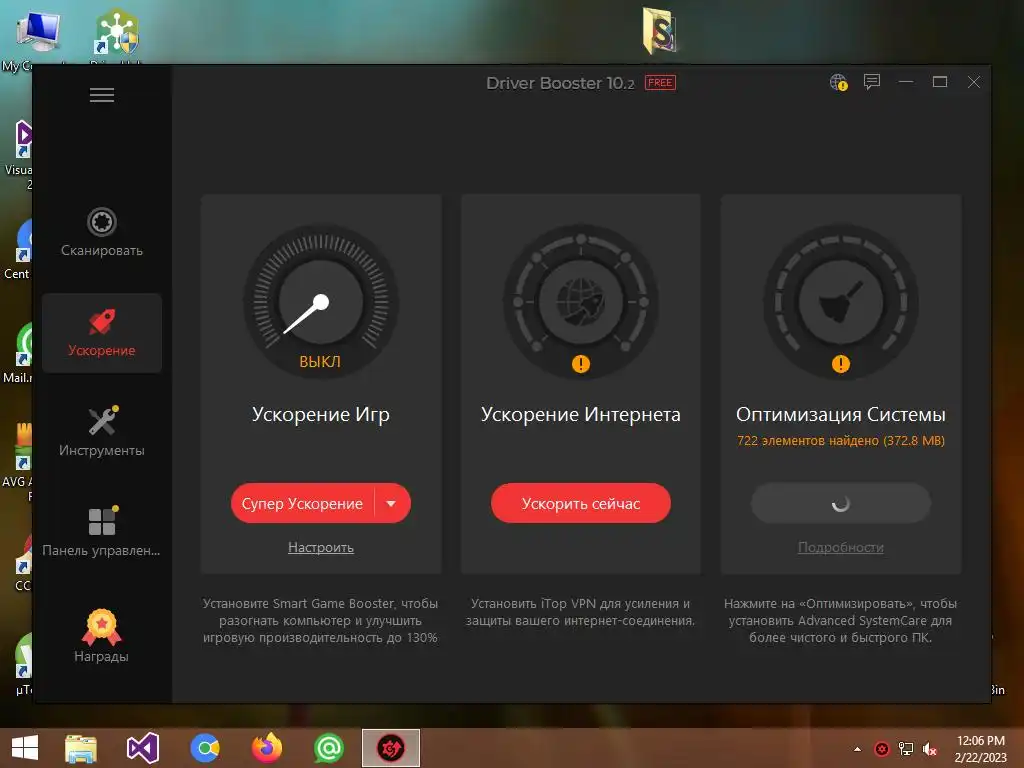Click the warning badge under internet dial
The width and height of the screenshot is (1024, 768).
581,364
